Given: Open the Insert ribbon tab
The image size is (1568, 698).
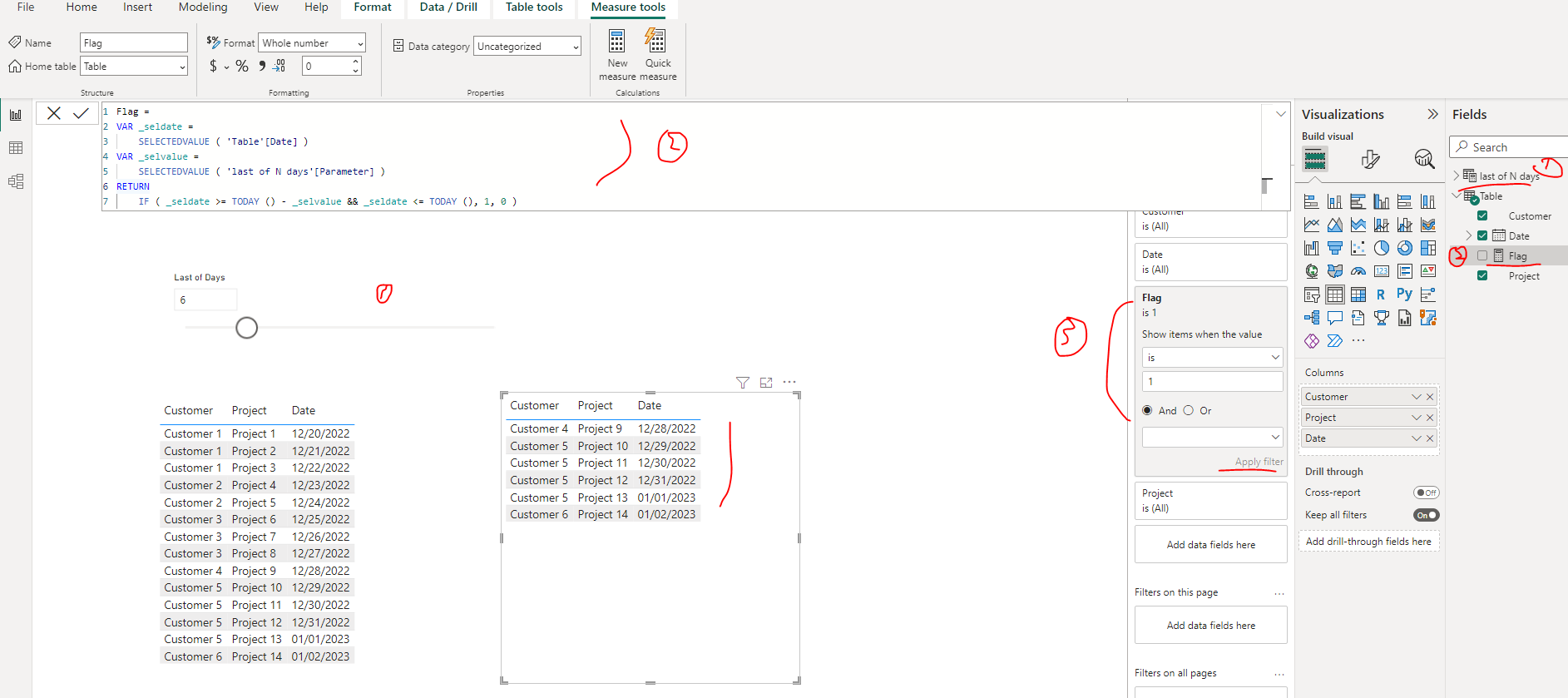Looking at the screenshot, I should coord(138,7).
